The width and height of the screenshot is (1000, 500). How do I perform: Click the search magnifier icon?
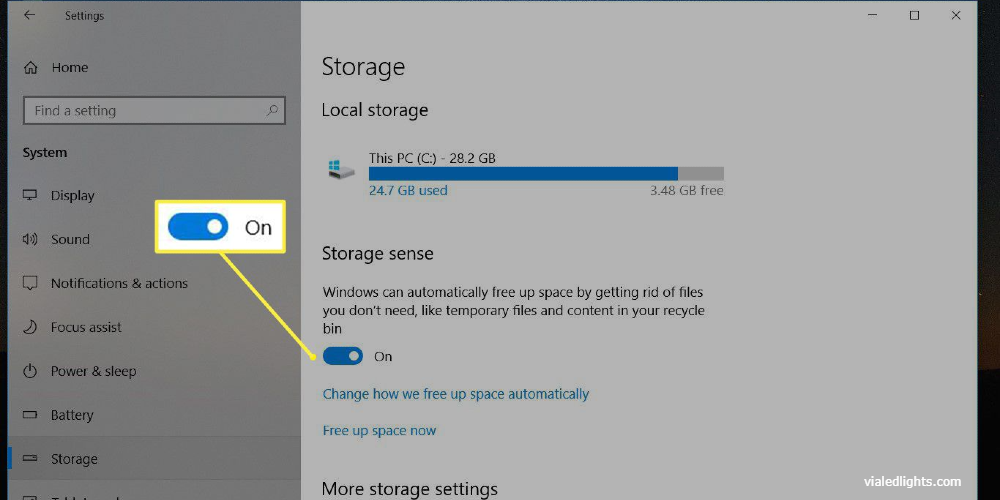click(x=272, y=110)
